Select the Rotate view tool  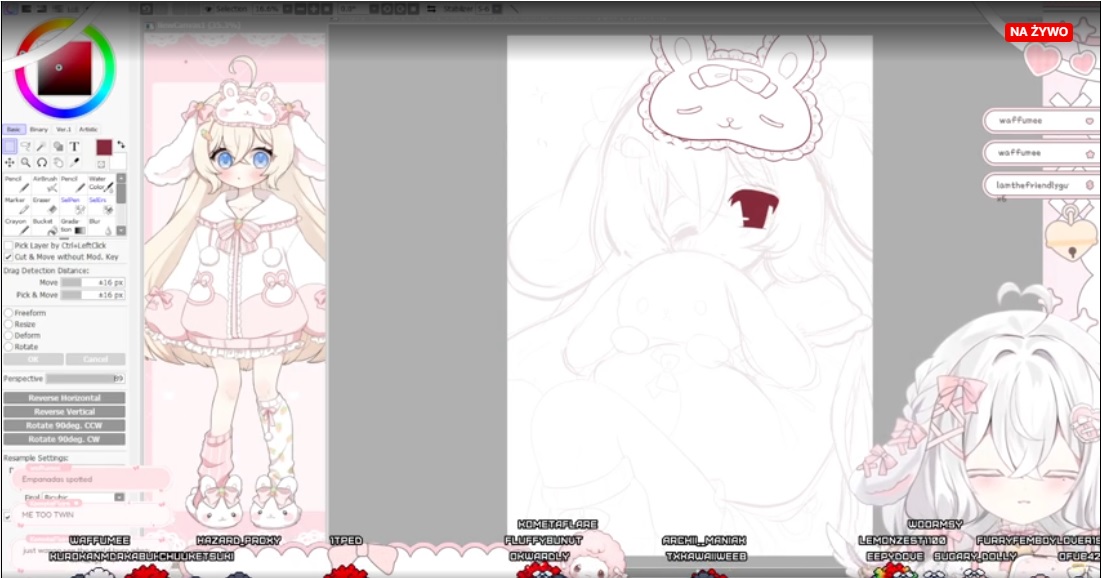pyautogui.click(x=42, y=162)
